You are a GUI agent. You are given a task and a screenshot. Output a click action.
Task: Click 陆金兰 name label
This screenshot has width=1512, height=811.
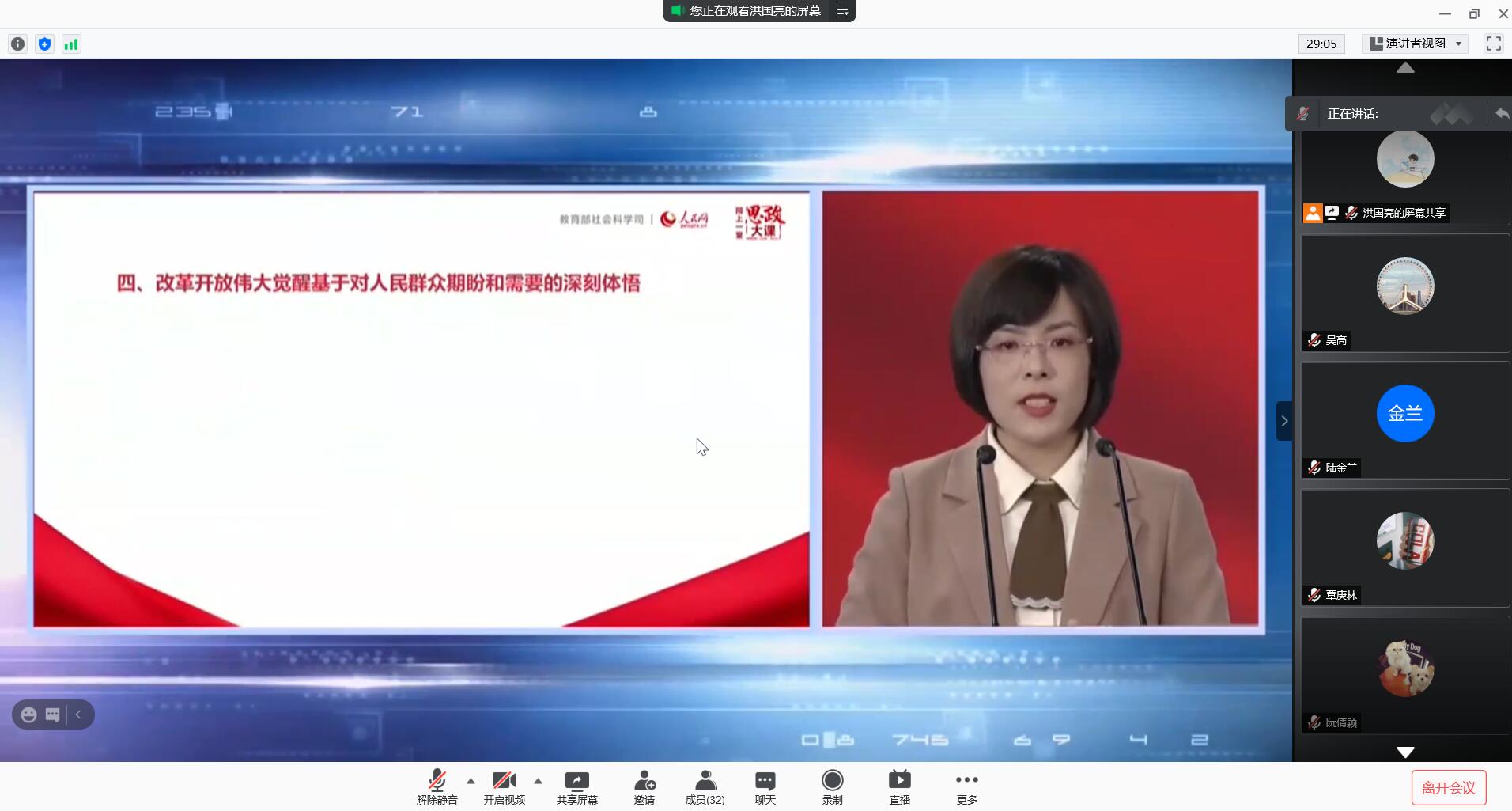point(1341,468)
